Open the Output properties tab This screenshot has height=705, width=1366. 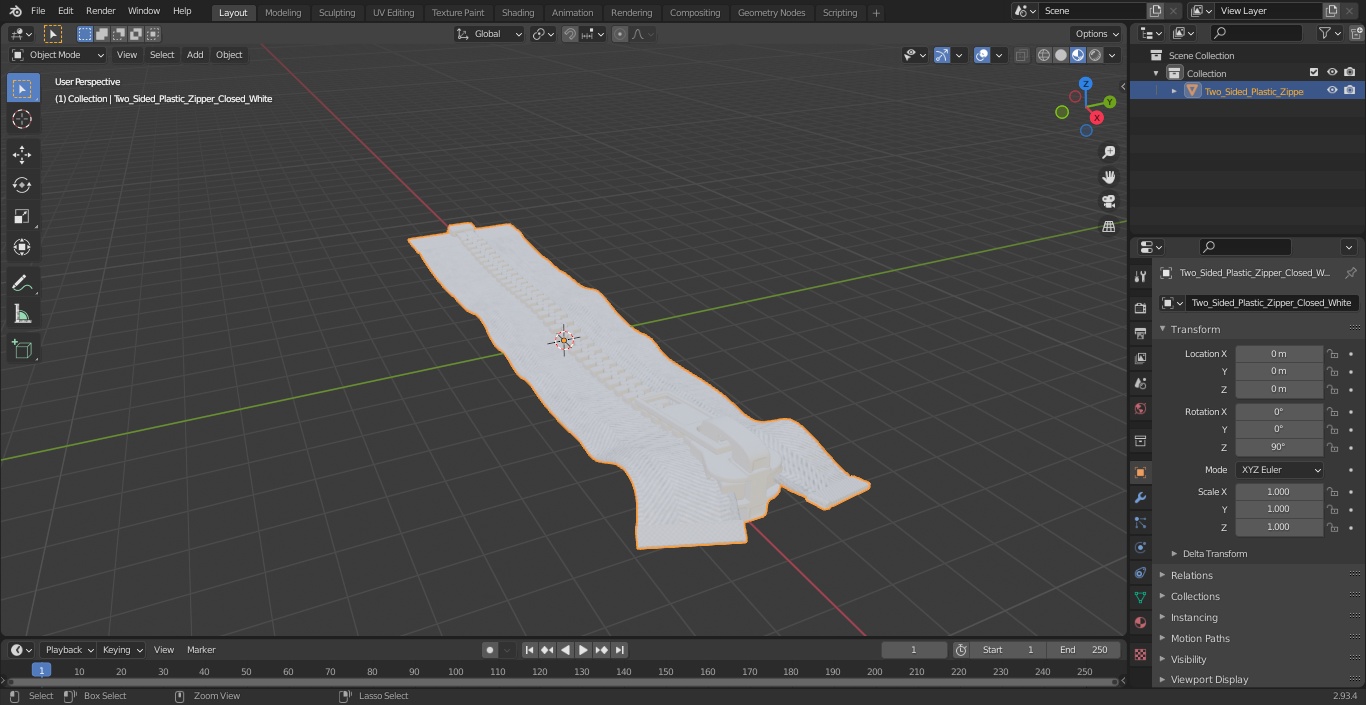pos(1140,333)
